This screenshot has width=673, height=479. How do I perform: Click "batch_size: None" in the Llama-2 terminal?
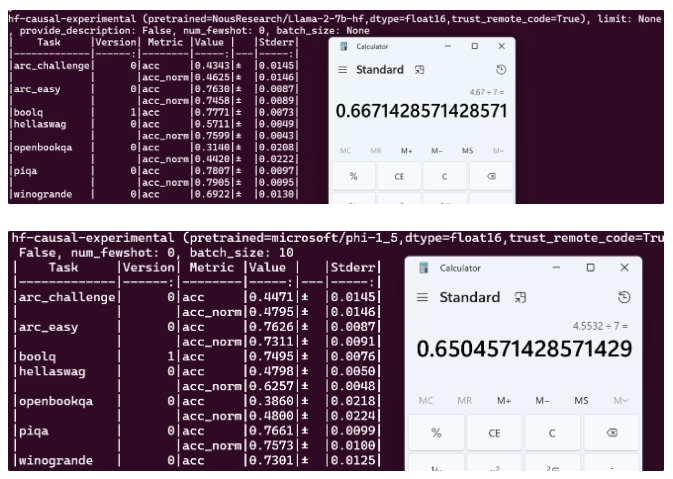[323, 30]
